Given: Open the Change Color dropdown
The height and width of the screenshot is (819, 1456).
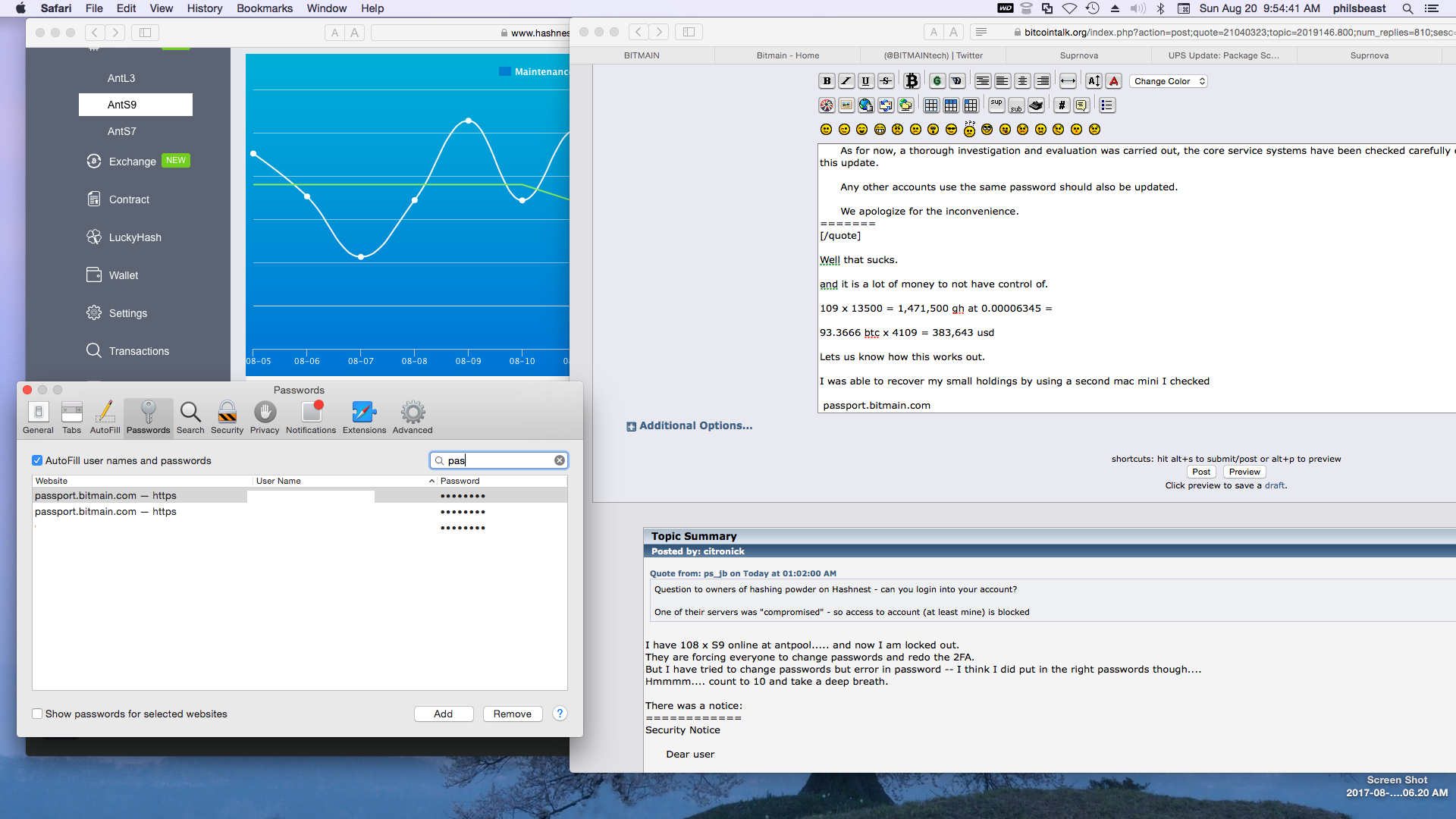Looking at the screenshot, I should [1168, 81].
